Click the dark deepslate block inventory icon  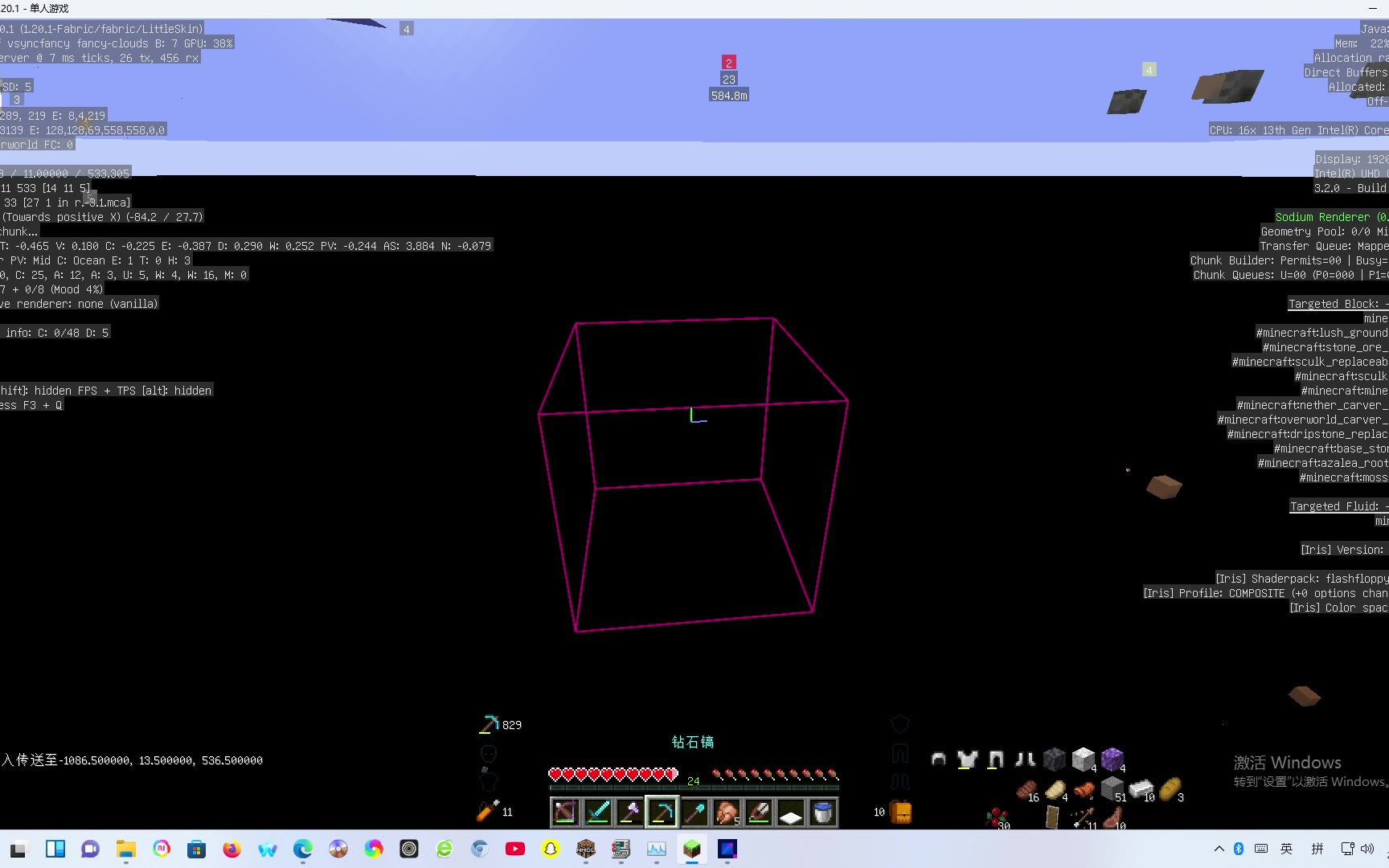(1054, 759)
